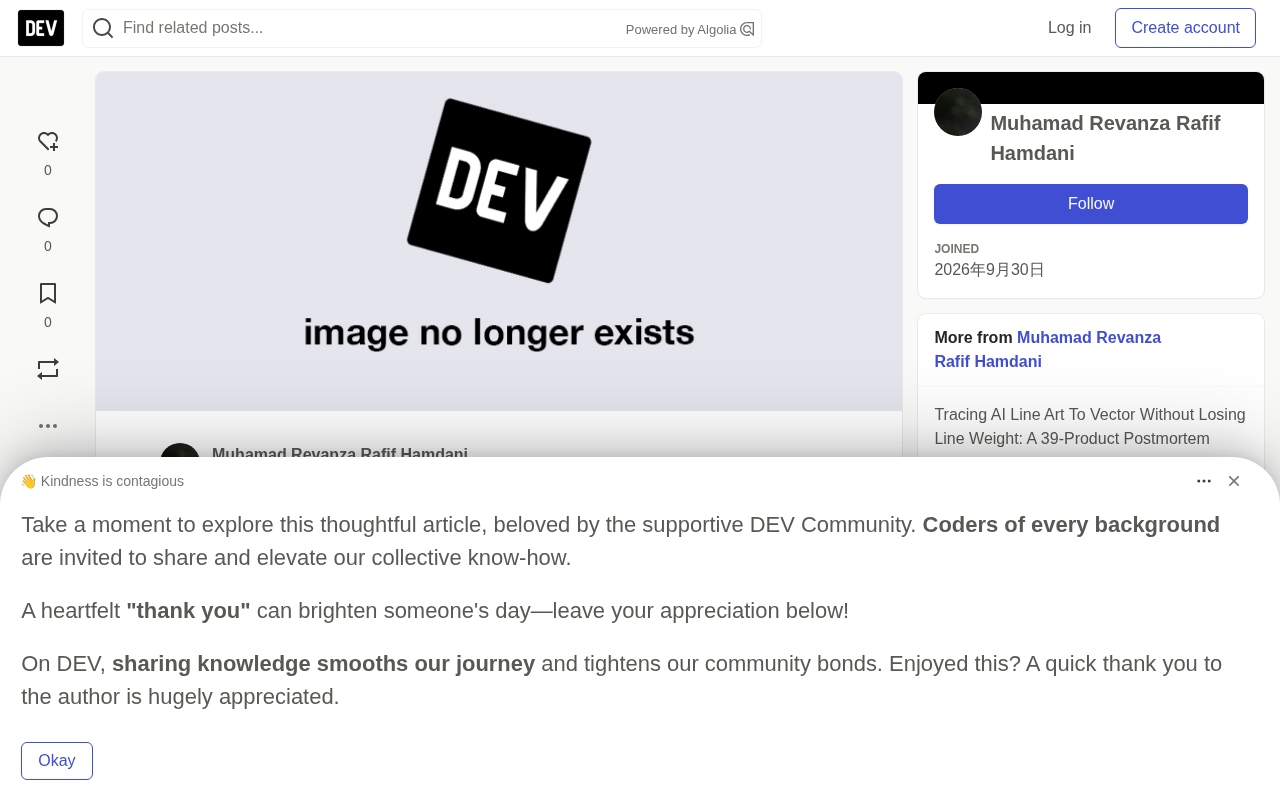Dismiss the Kindness is contagious banner
This screenshot has height=800, width=1280.
1234,481
